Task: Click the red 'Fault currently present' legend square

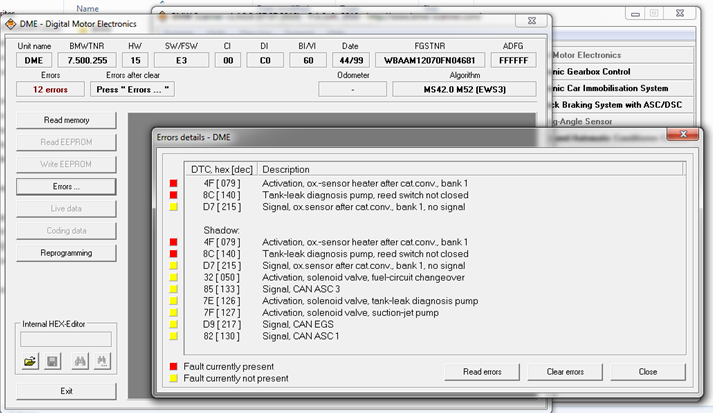Action: click(173, 367)
